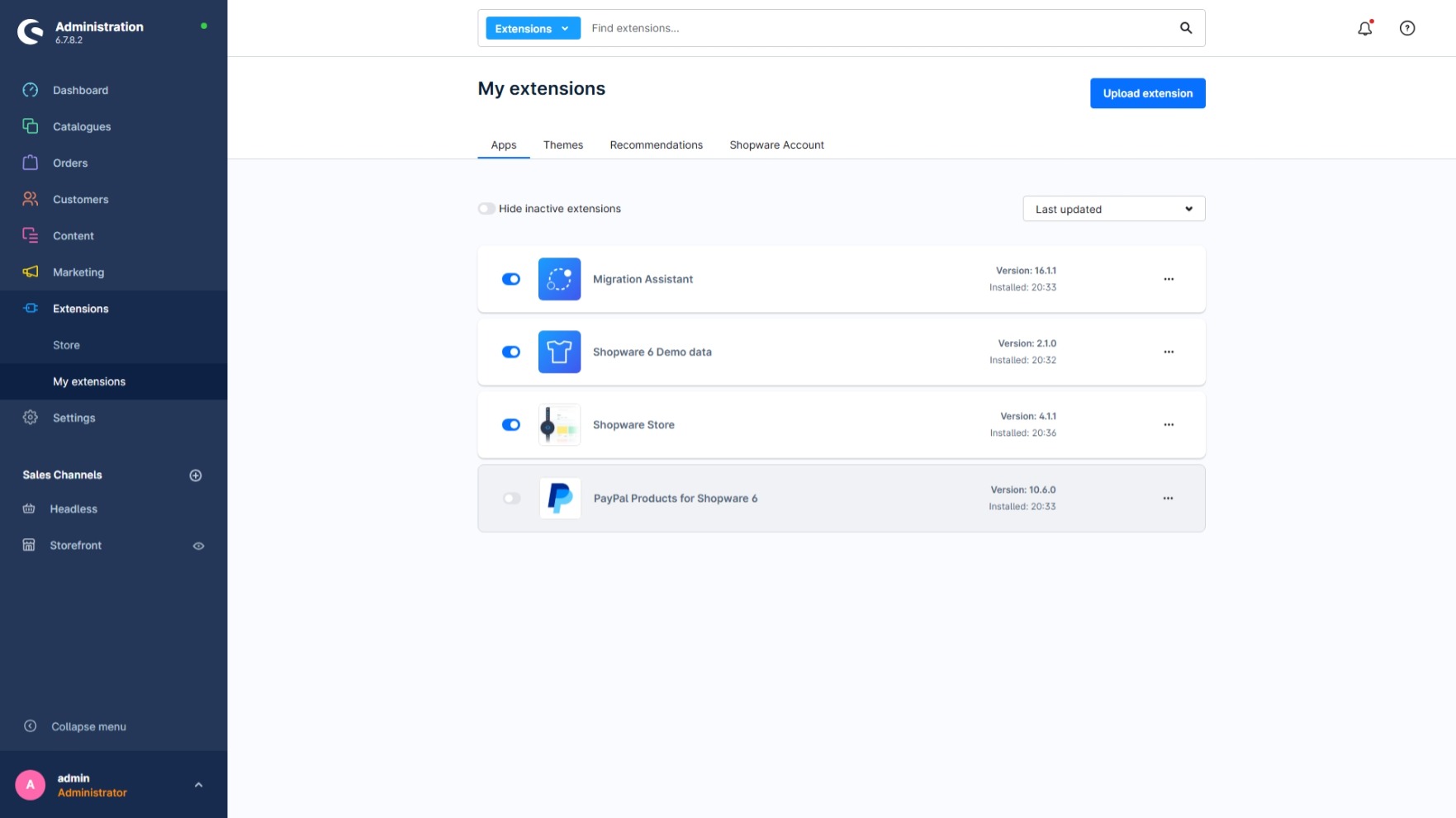Screen dimensions: 1456x818
Task: Click the search magnifier icon
Action: (1185, 28)
